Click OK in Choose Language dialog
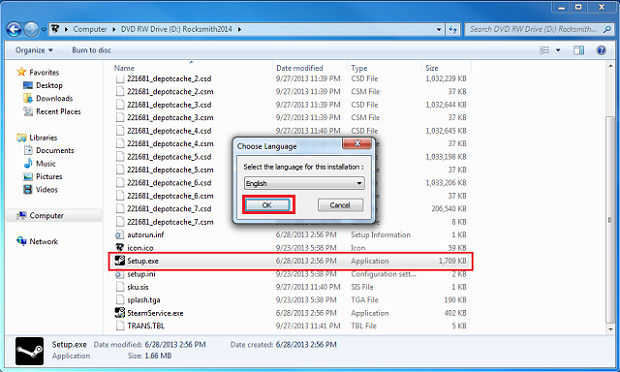The width and height of the screenshot is (620, 372). (268, 205)
